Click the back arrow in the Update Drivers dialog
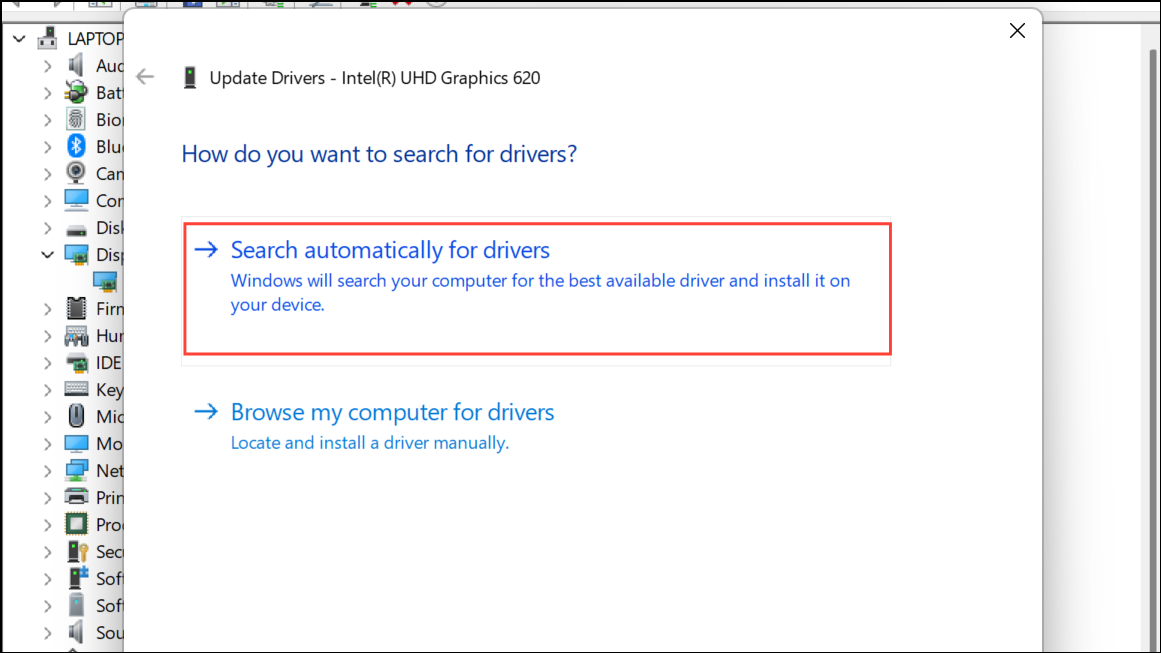Image resolution: width=1161 pixels, height=653 pixels. (145, 76)
